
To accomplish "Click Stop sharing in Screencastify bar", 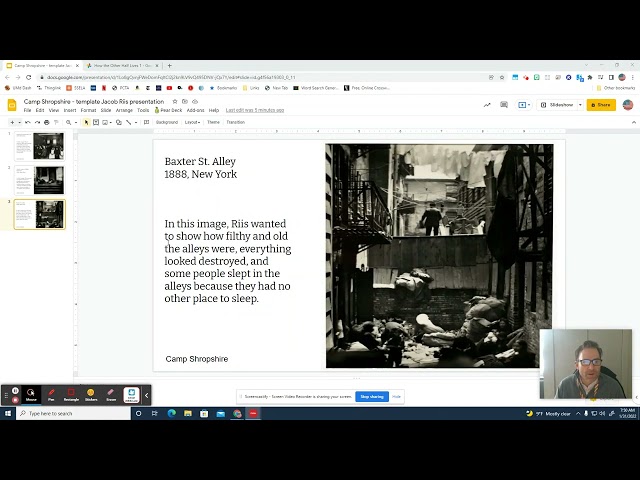I will point(372,396).
